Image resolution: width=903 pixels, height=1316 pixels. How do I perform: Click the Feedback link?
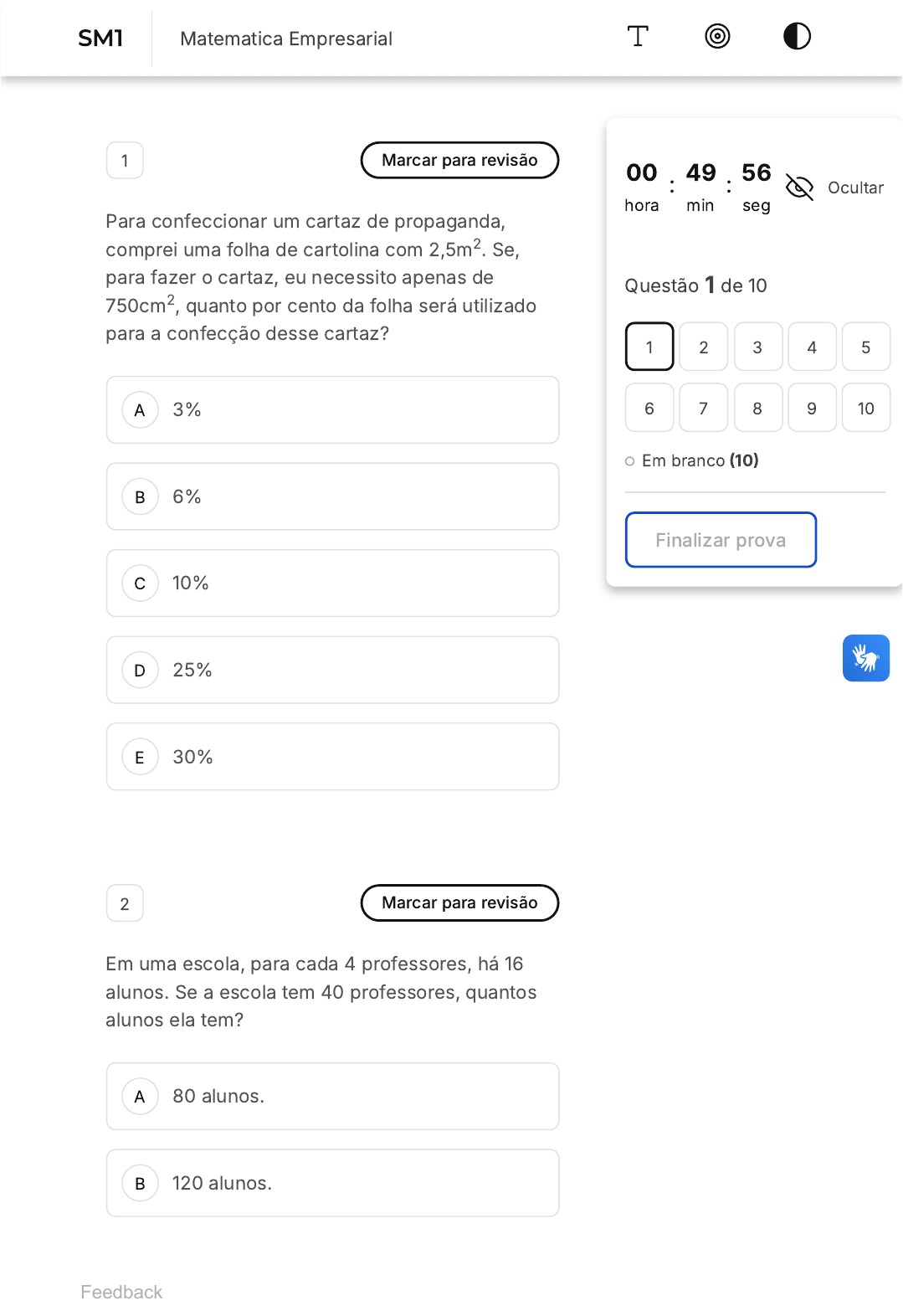pos(121,1293)
